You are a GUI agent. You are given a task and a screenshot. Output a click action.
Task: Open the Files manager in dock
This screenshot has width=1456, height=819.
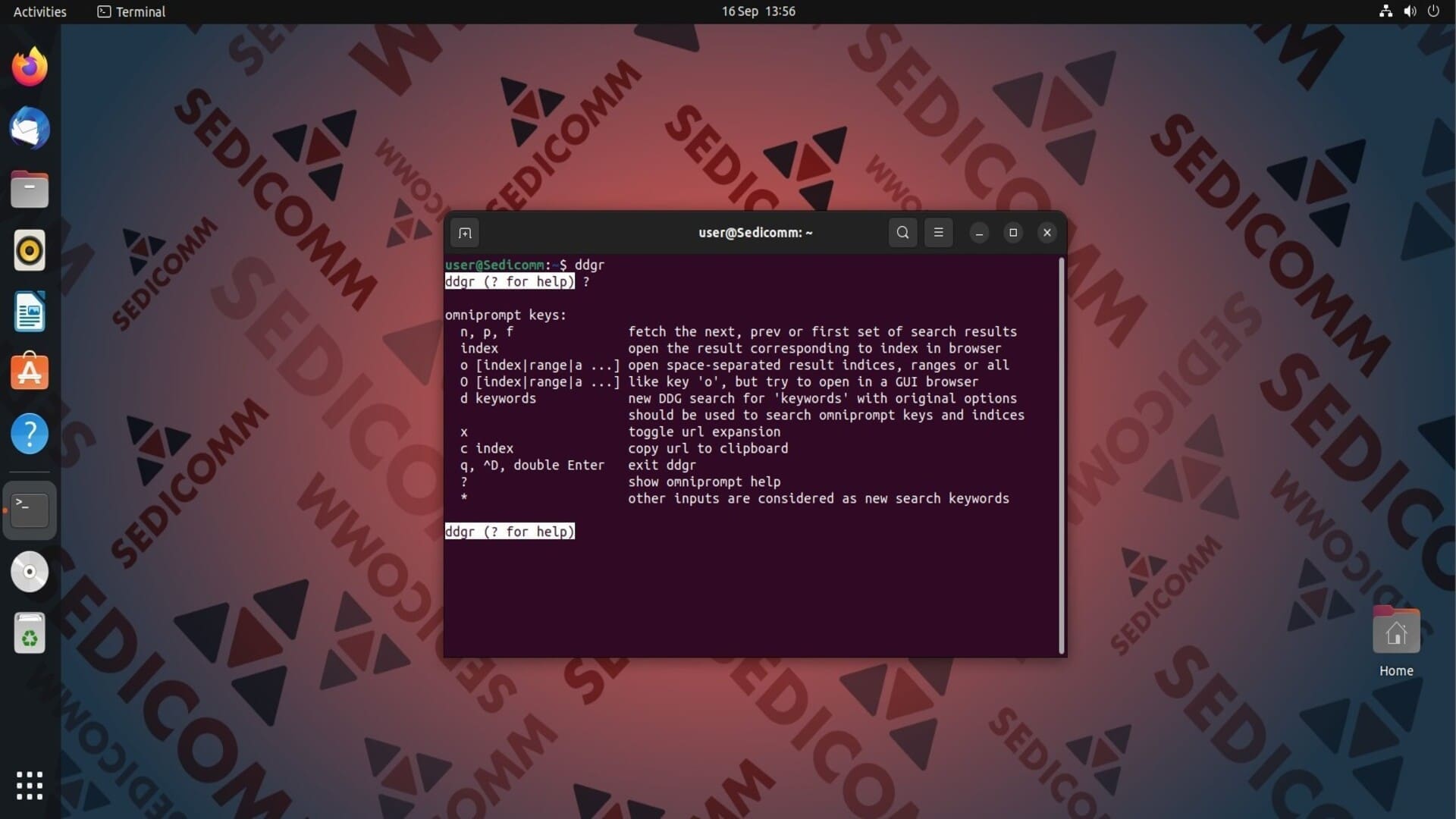tap(30, 189)
